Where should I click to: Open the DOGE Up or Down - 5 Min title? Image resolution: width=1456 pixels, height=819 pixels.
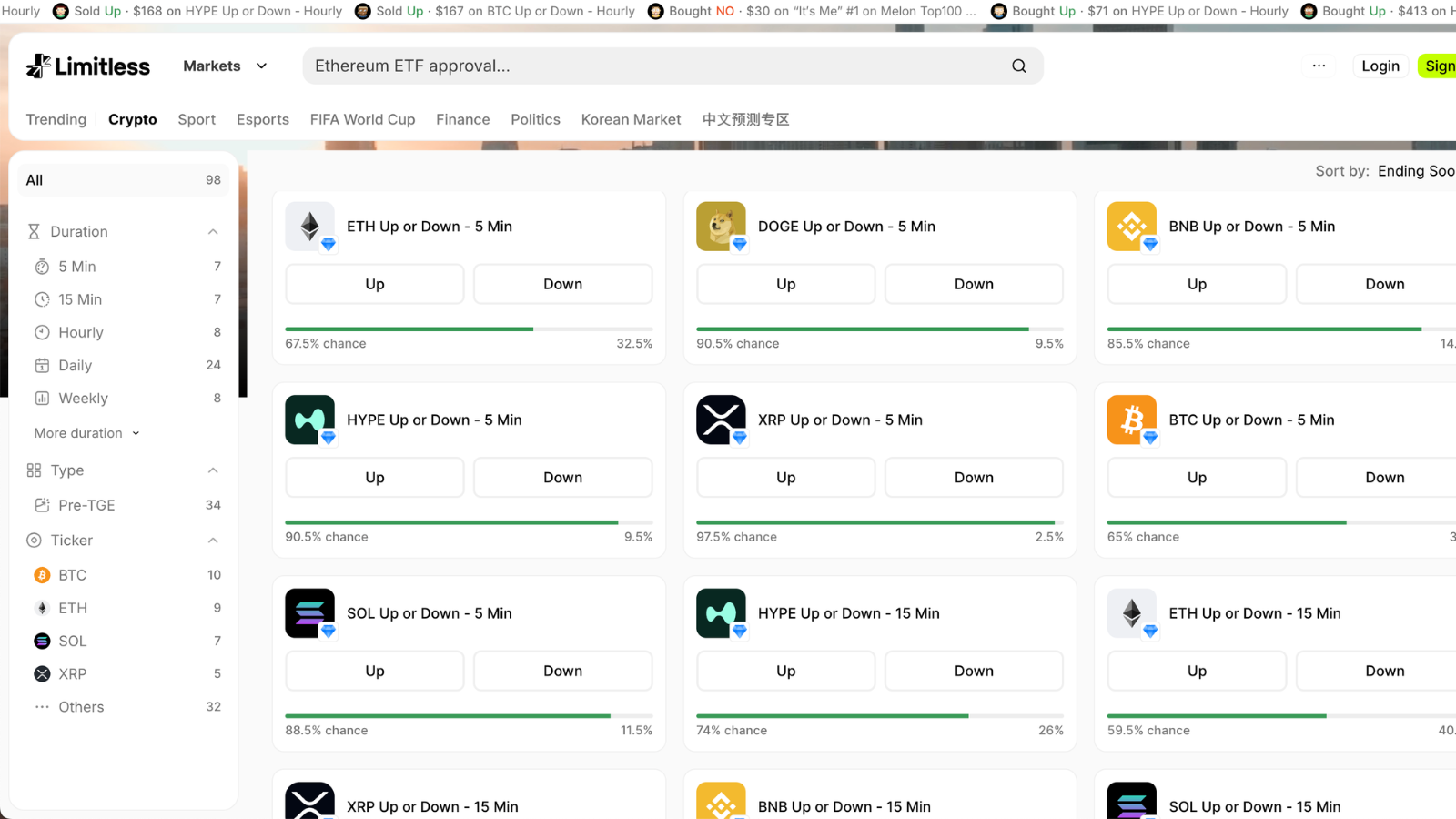(x=846, y=227)
